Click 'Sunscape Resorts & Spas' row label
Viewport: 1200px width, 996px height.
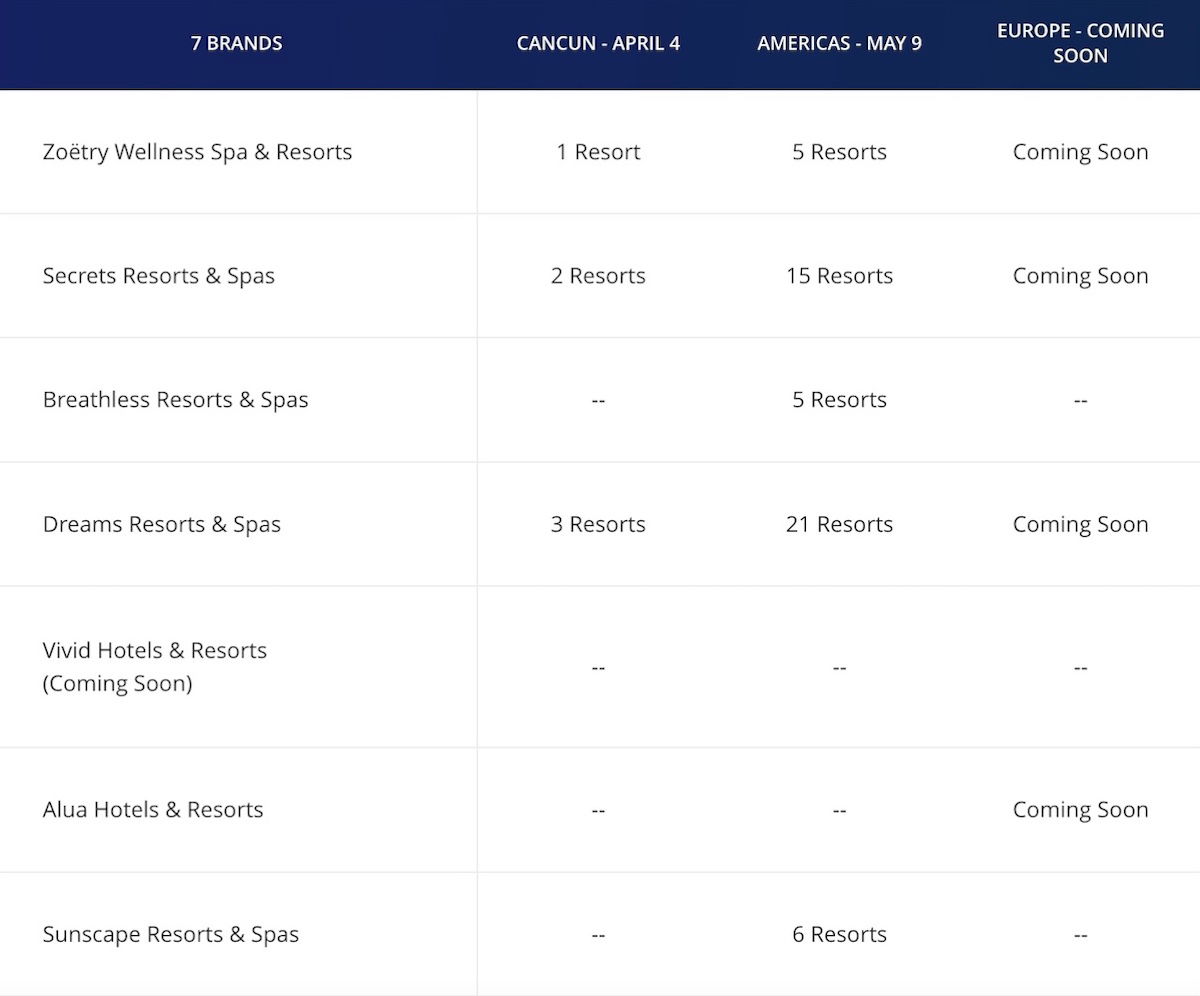[171, 934]
